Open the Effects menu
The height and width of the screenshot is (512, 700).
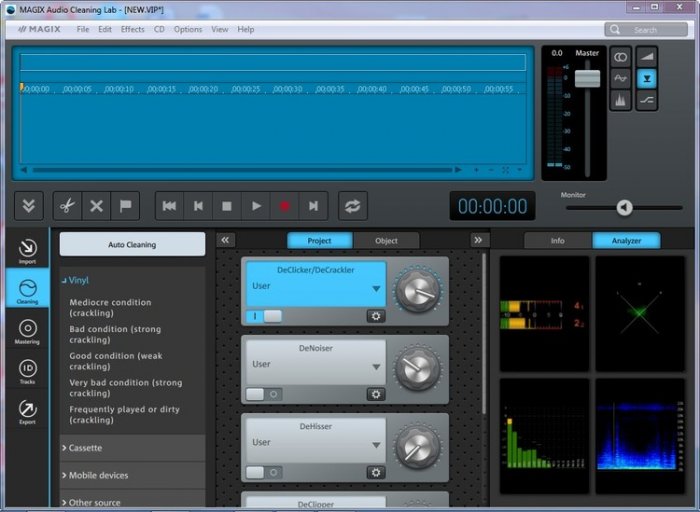pyautogui.click(x=132, y=29)
